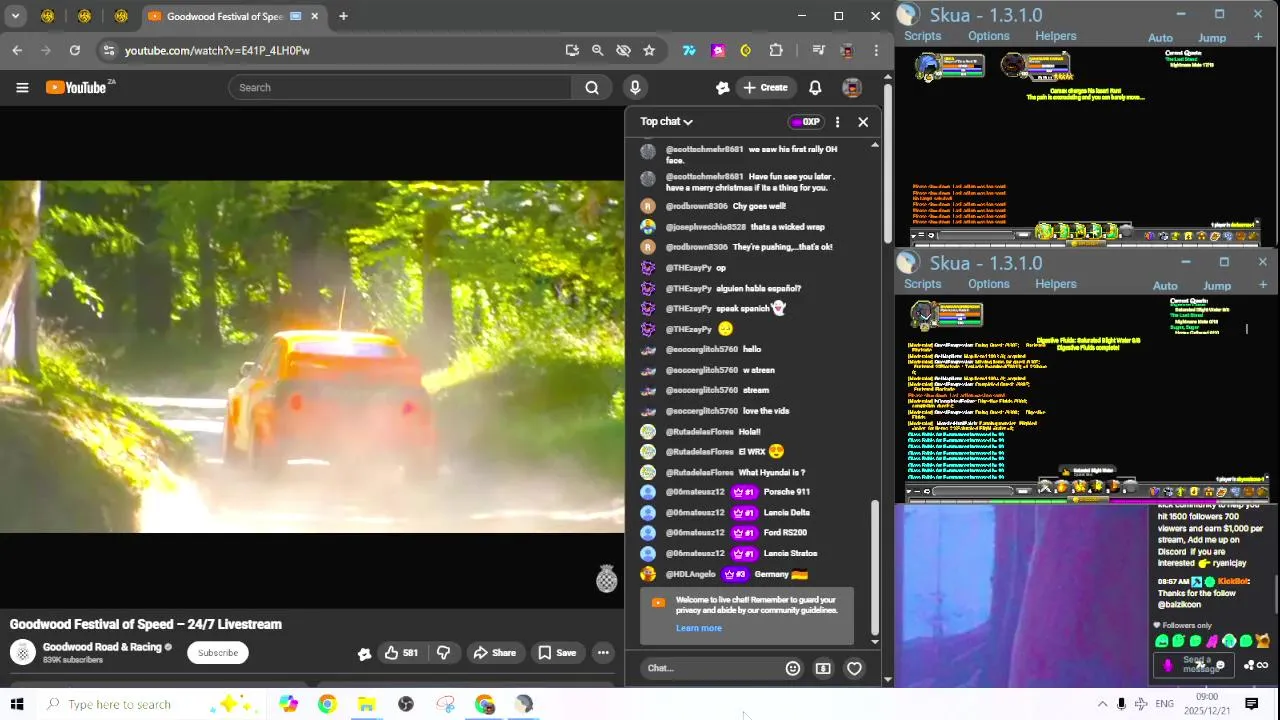Screen dimensions: 1280x720
Task: Open File Explorer from taskbar
Action: click(366, 704)
